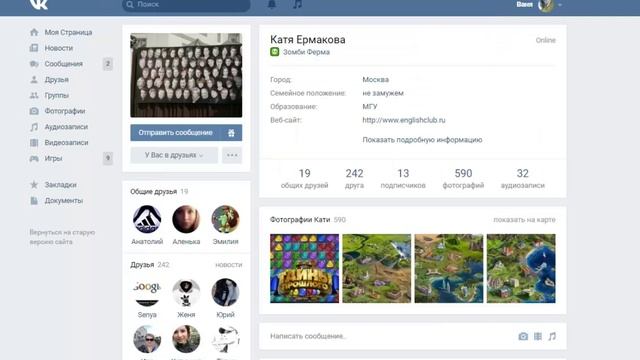Open Друзья in sidebar

point(56,80)
